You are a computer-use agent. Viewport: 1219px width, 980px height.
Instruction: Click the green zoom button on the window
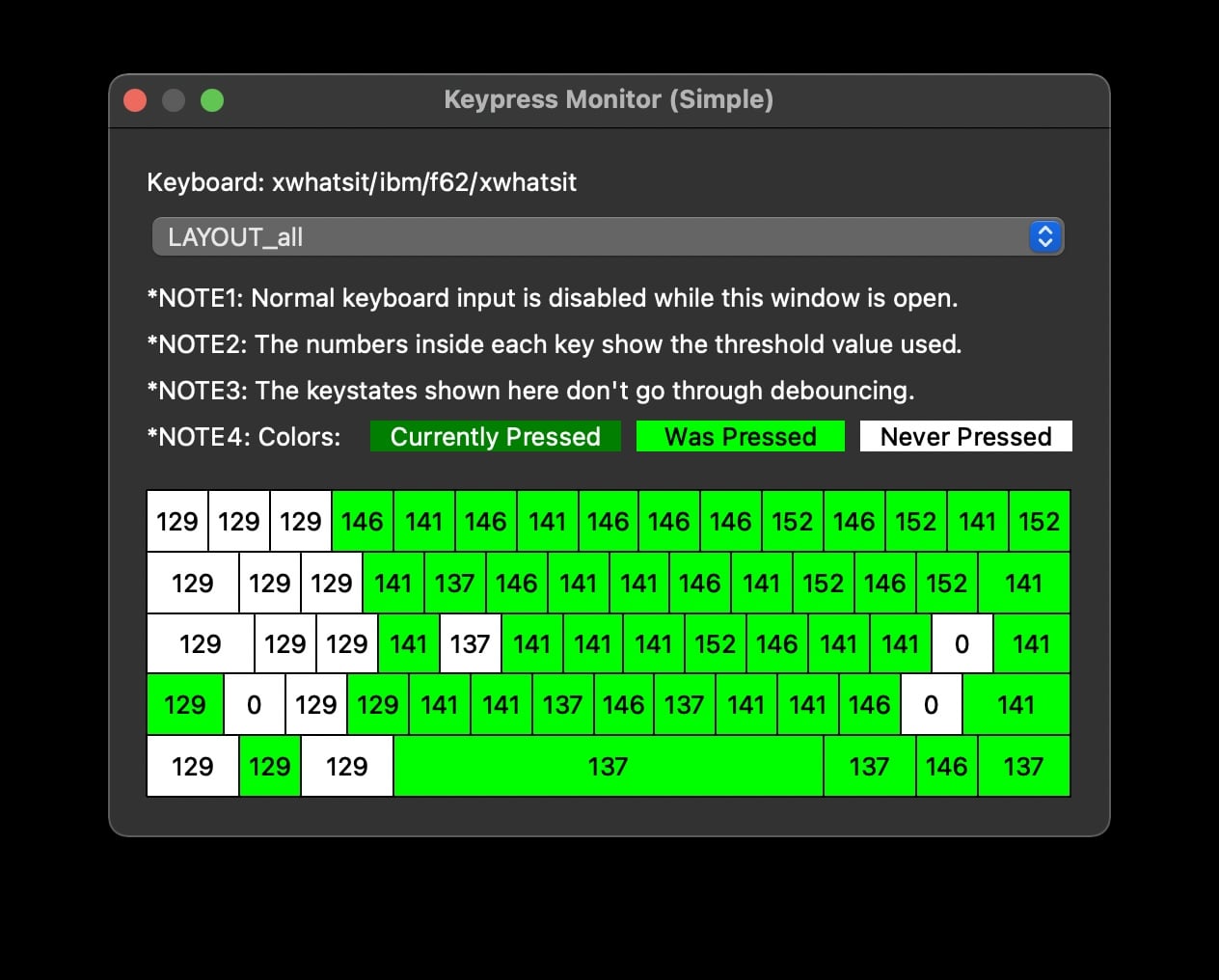click(212, 99)
